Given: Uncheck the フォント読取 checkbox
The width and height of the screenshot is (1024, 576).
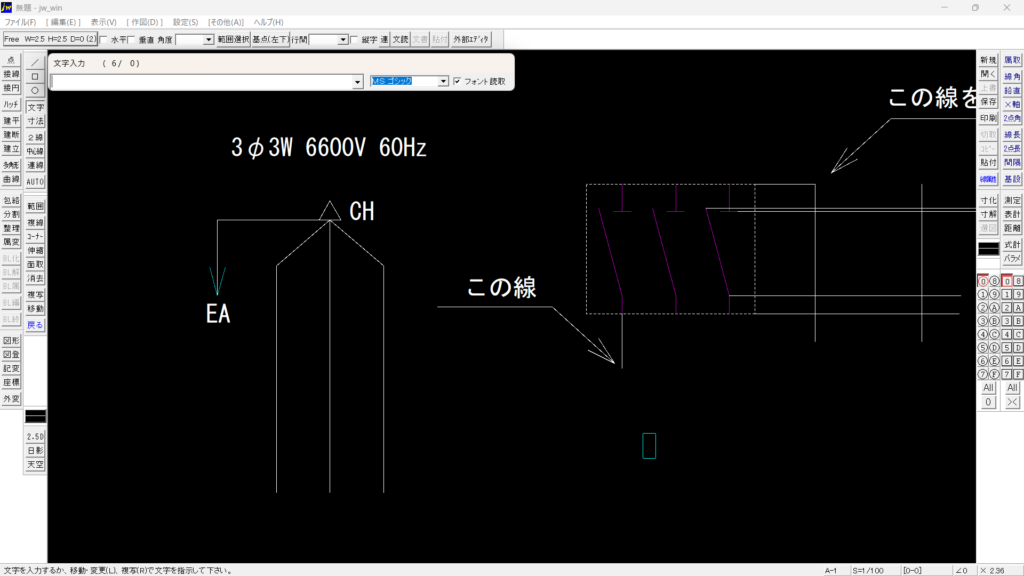Looking at the screenshot, I should (x=457, y=81).
